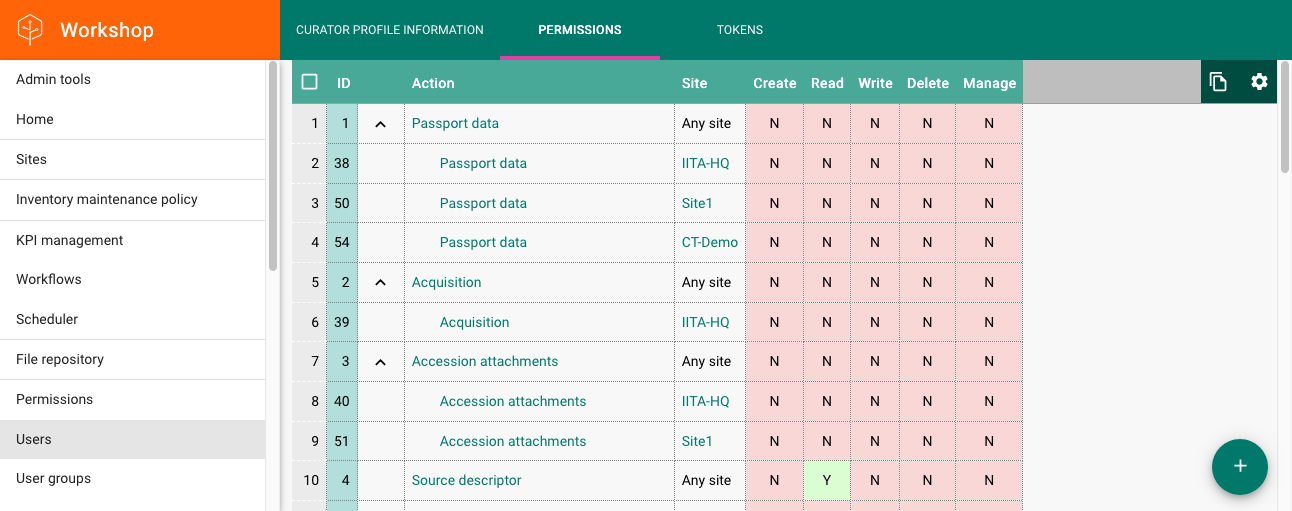Click the Create column header
This screenshot has height=511, width=1292.
(x=774, y=83)
